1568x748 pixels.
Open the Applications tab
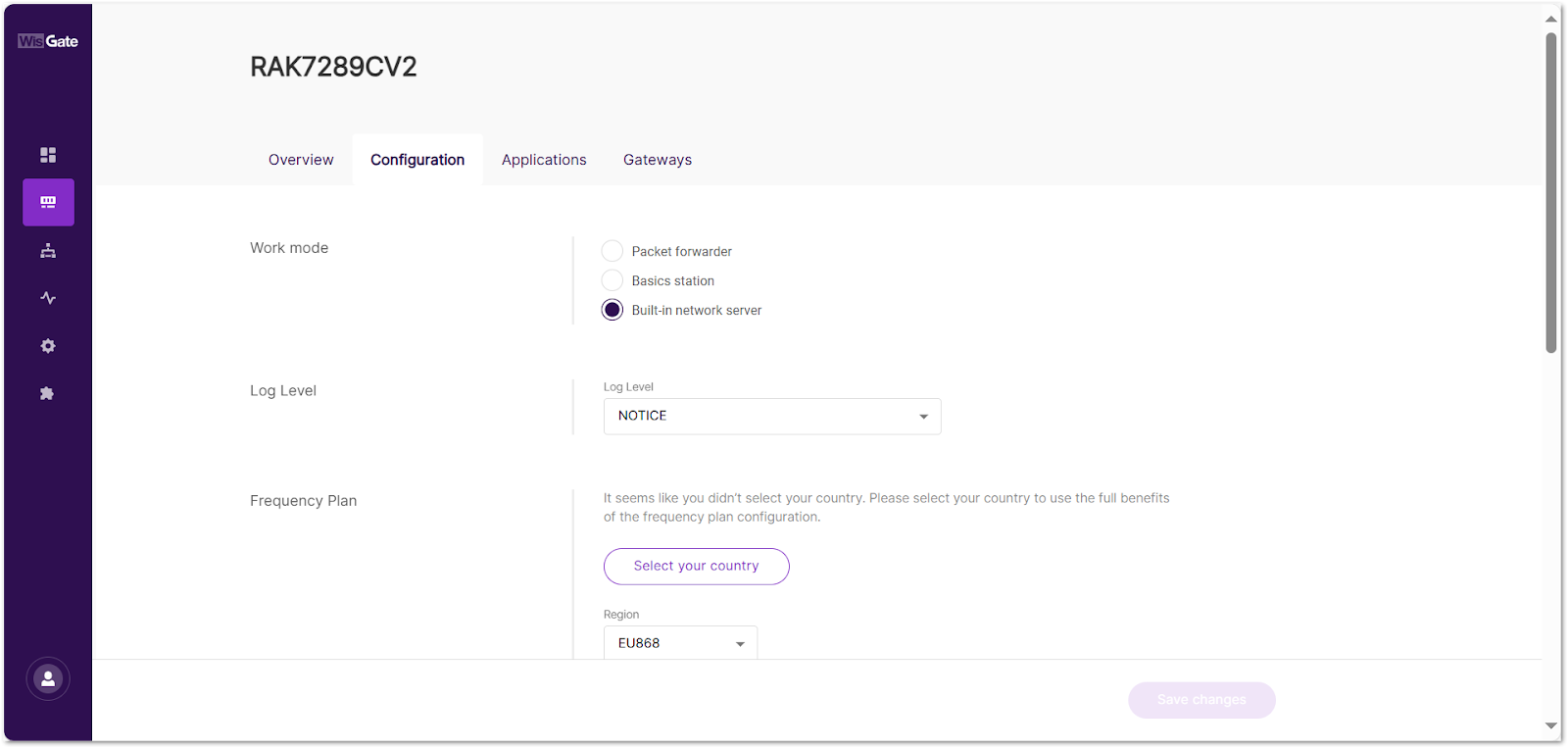point(543,159)
